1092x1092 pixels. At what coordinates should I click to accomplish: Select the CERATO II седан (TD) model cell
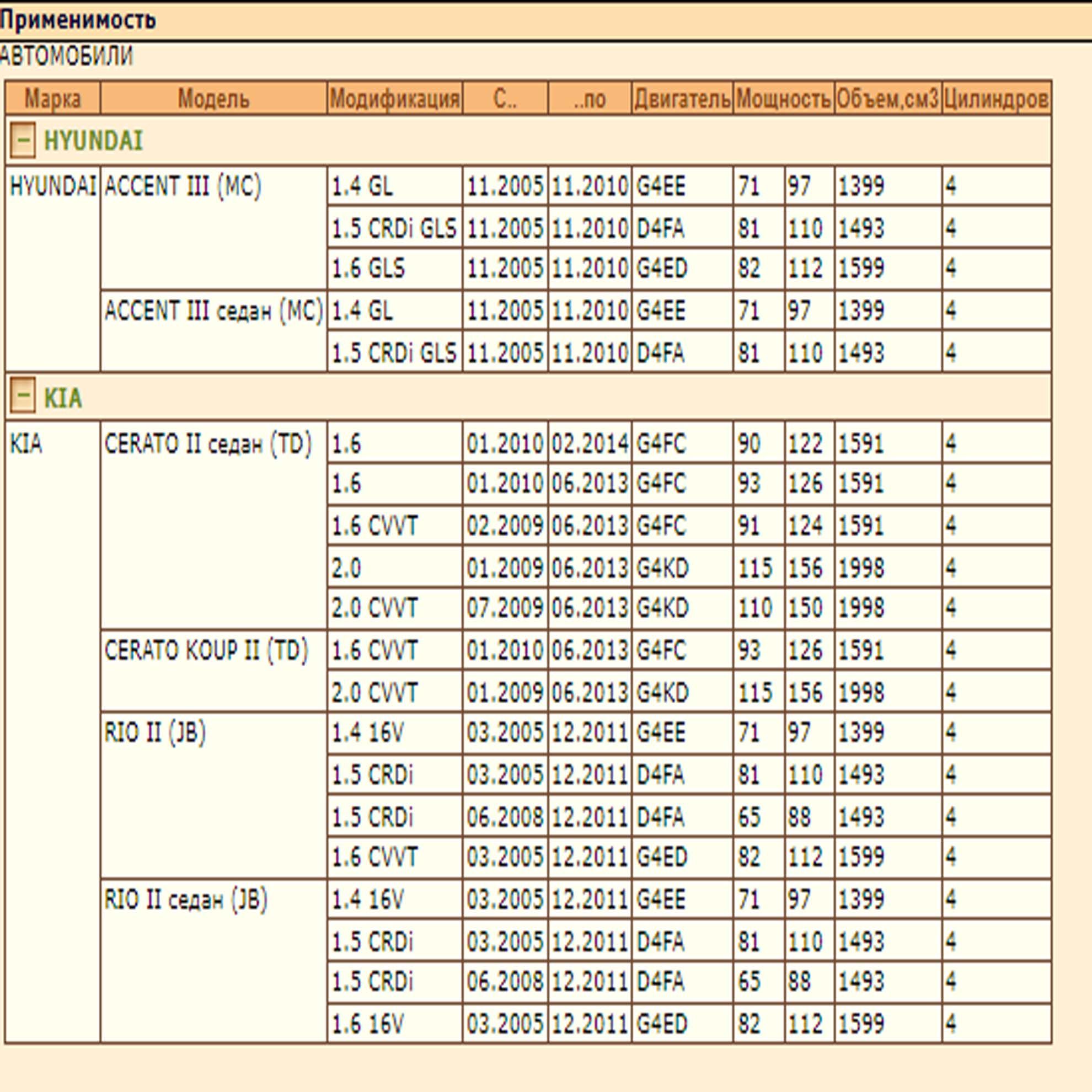pyautogui.click(x=213, y=525)
